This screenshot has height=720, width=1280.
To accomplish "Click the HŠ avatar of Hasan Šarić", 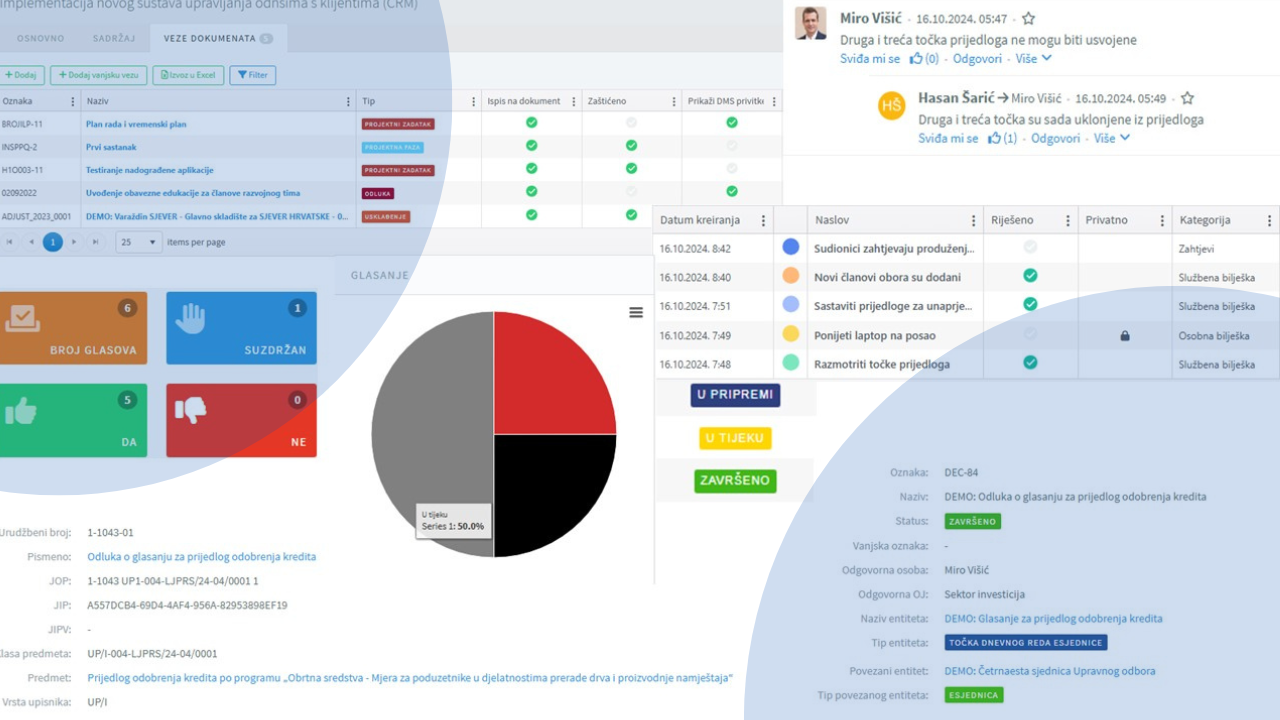I will (x=892, y=106).
